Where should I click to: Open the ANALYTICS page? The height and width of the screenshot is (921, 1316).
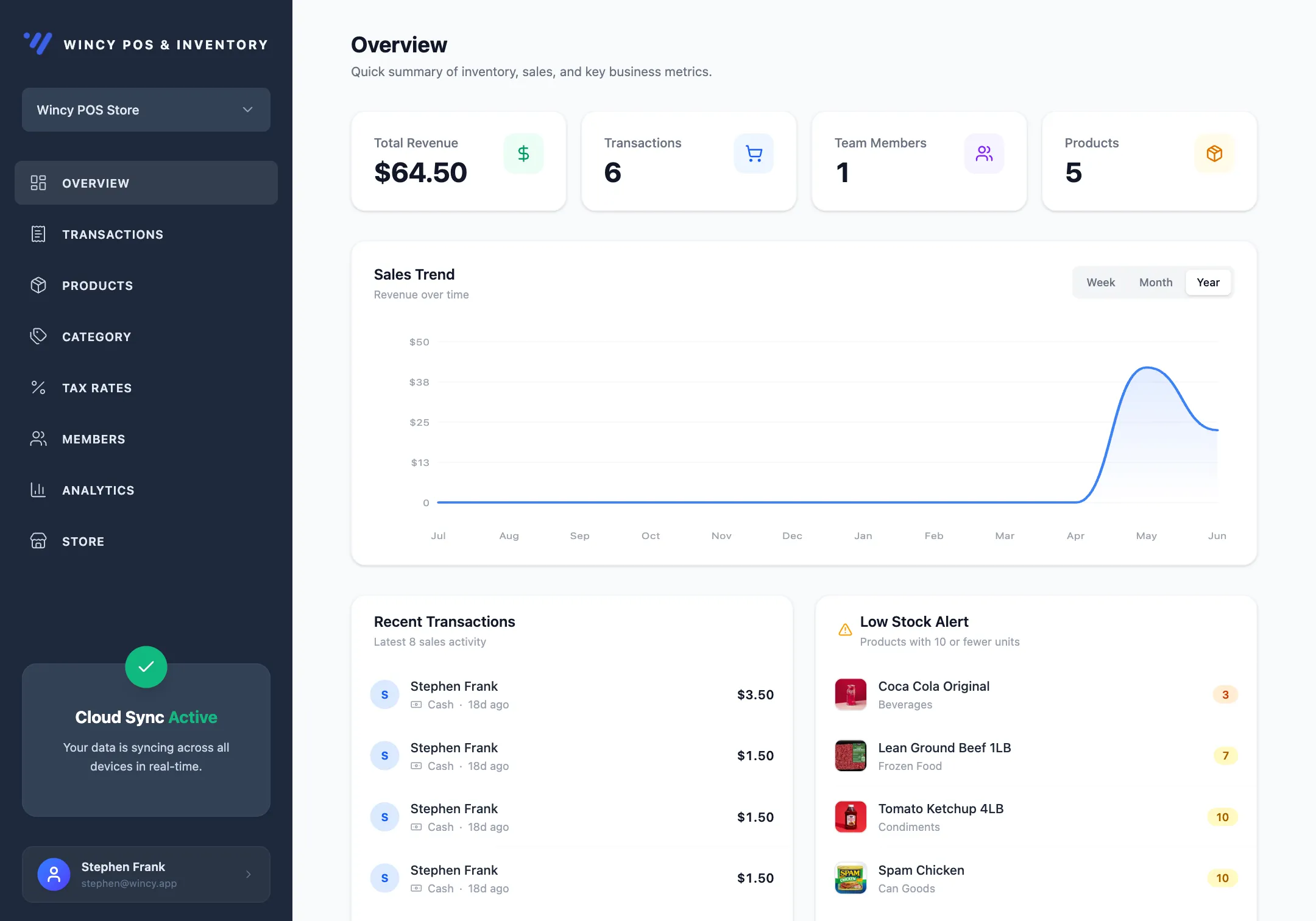(146, 490)
